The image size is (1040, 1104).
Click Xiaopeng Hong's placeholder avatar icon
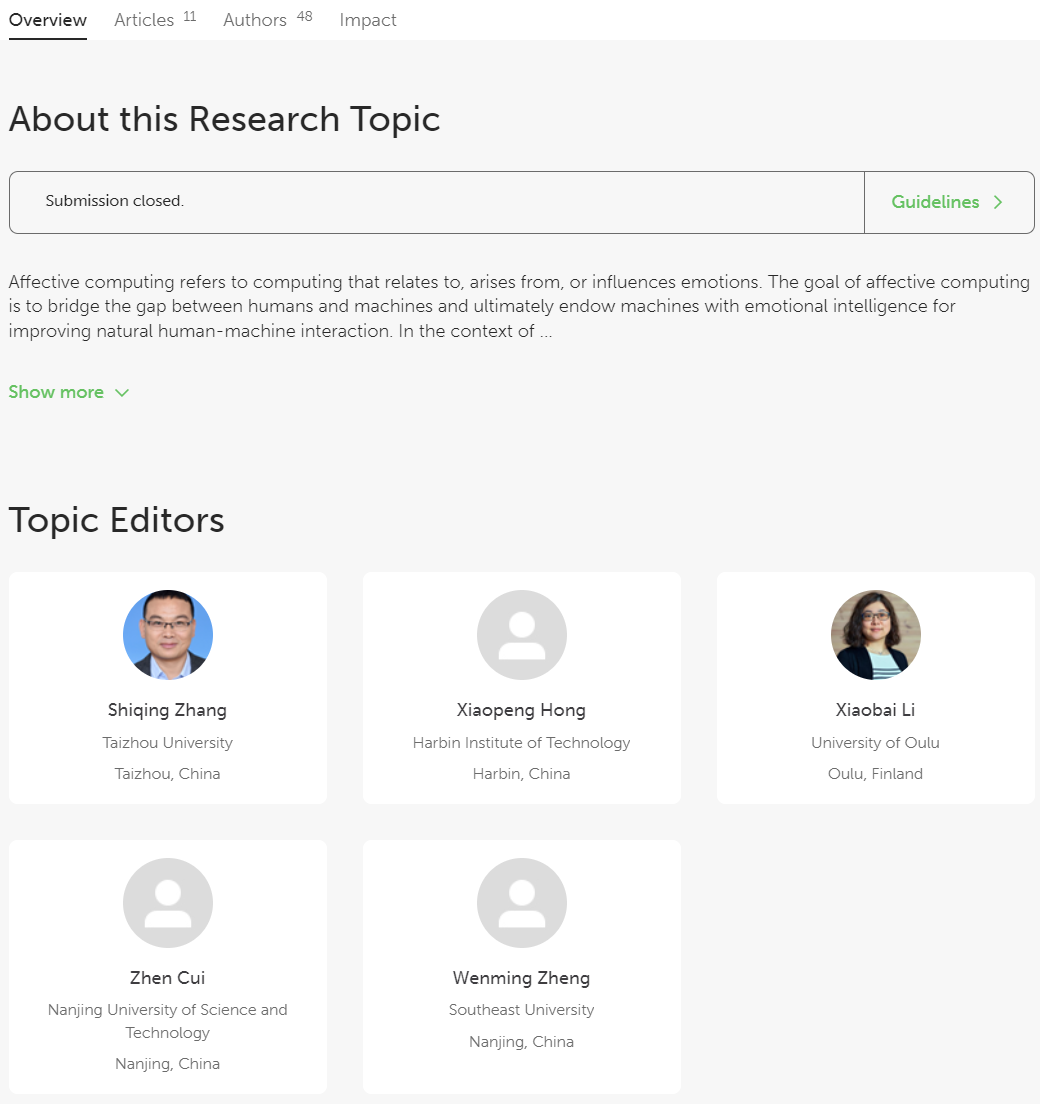(x=521, y=635)
